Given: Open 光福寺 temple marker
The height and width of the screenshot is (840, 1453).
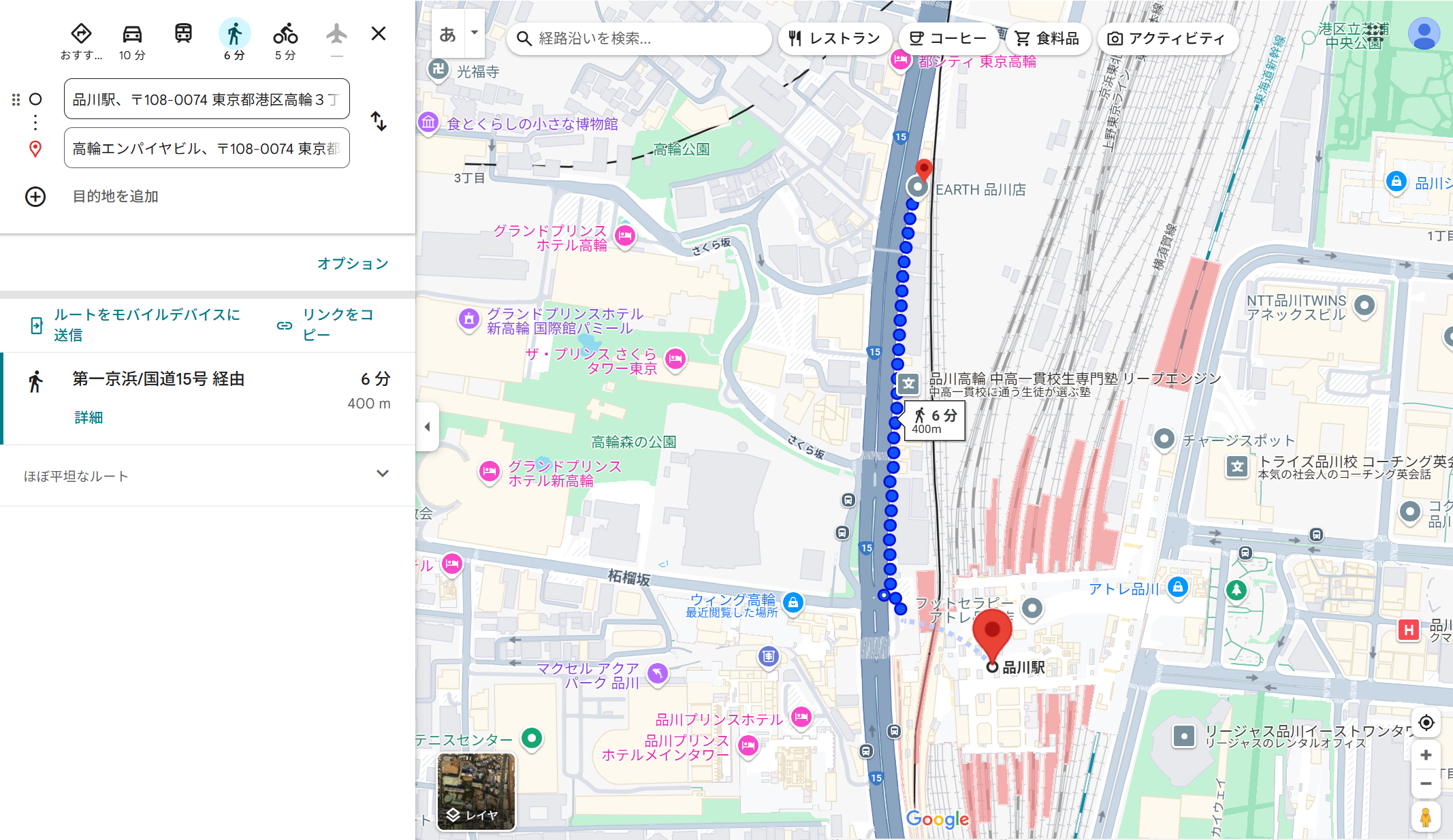Looking at the screenshot, I should 438,69.
